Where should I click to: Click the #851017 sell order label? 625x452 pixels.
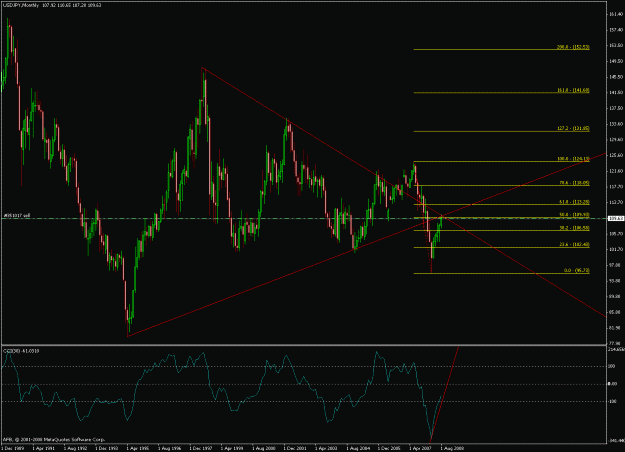click(17, 215)
